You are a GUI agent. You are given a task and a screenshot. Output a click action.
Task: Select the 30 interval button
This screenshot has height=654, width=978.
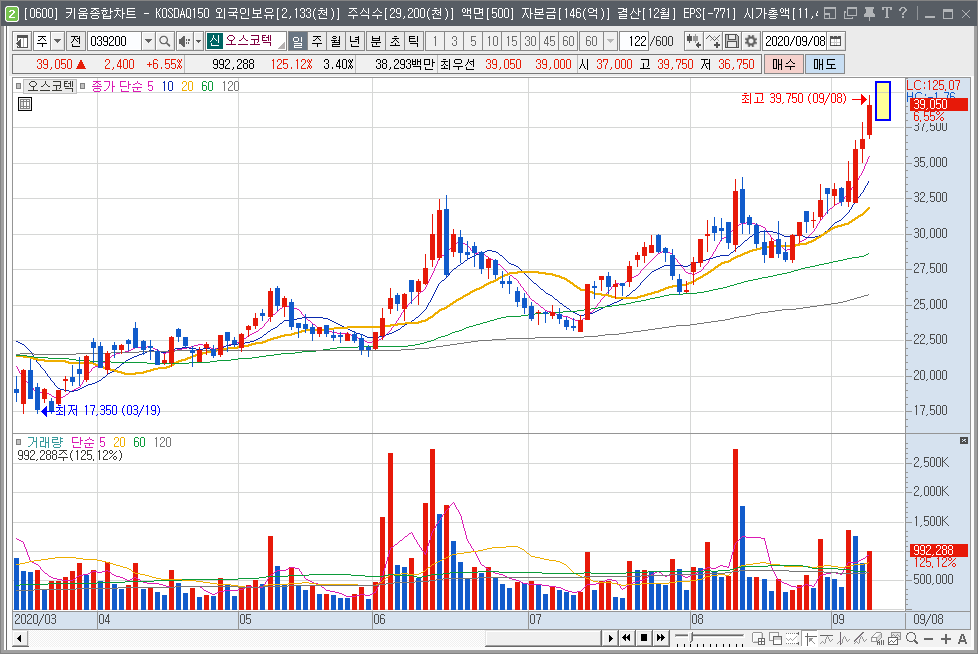click(x=530, y=41)
